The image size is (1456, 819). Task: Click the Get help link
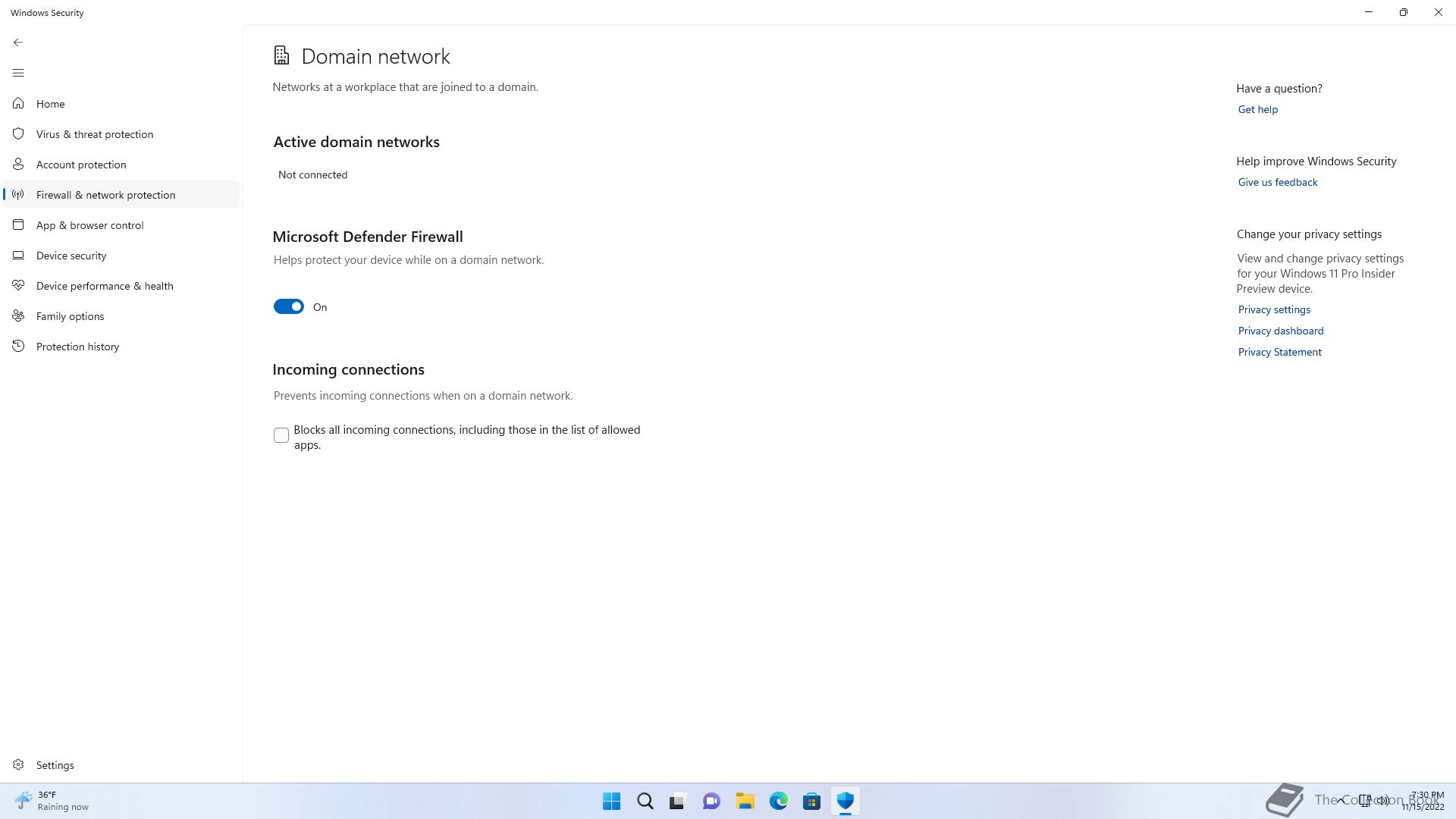[x=1257, y=109]
